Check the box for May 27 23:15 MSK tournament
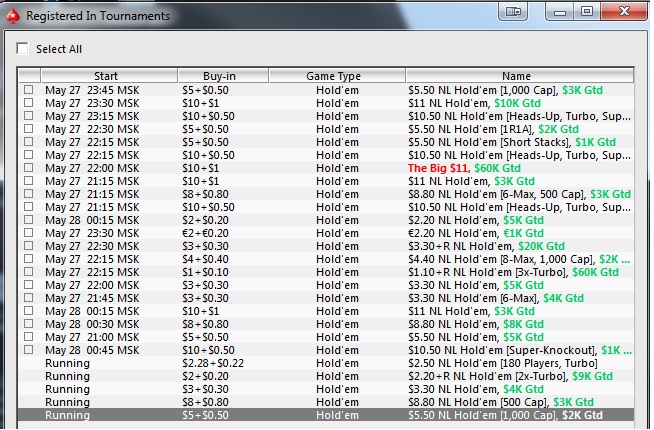Image resolution: width=654 pixels, height=430 pixels. [28, 116]
